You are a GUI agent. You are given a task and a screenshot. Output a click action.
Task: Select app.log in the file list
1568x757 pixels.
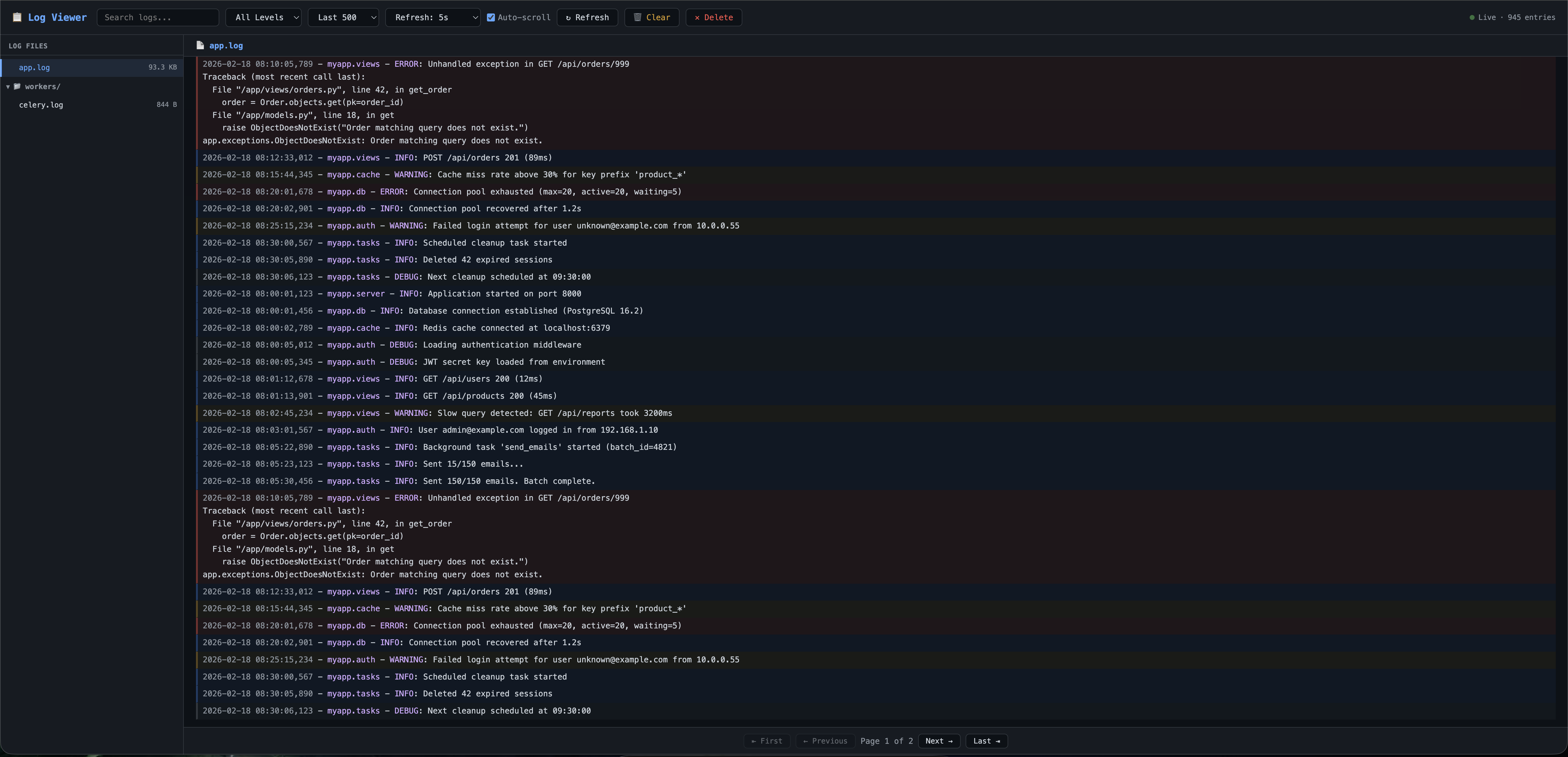pos(92,68)
